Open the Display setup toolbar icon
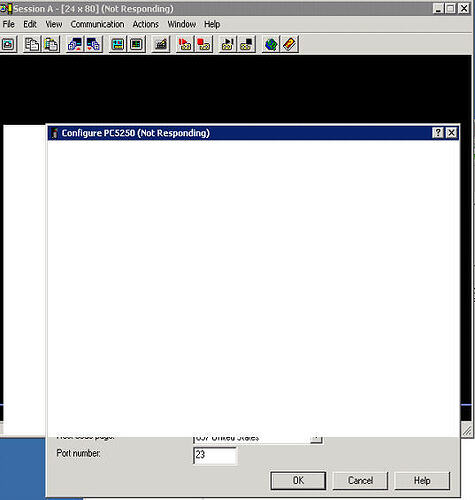 click(118, 44)
